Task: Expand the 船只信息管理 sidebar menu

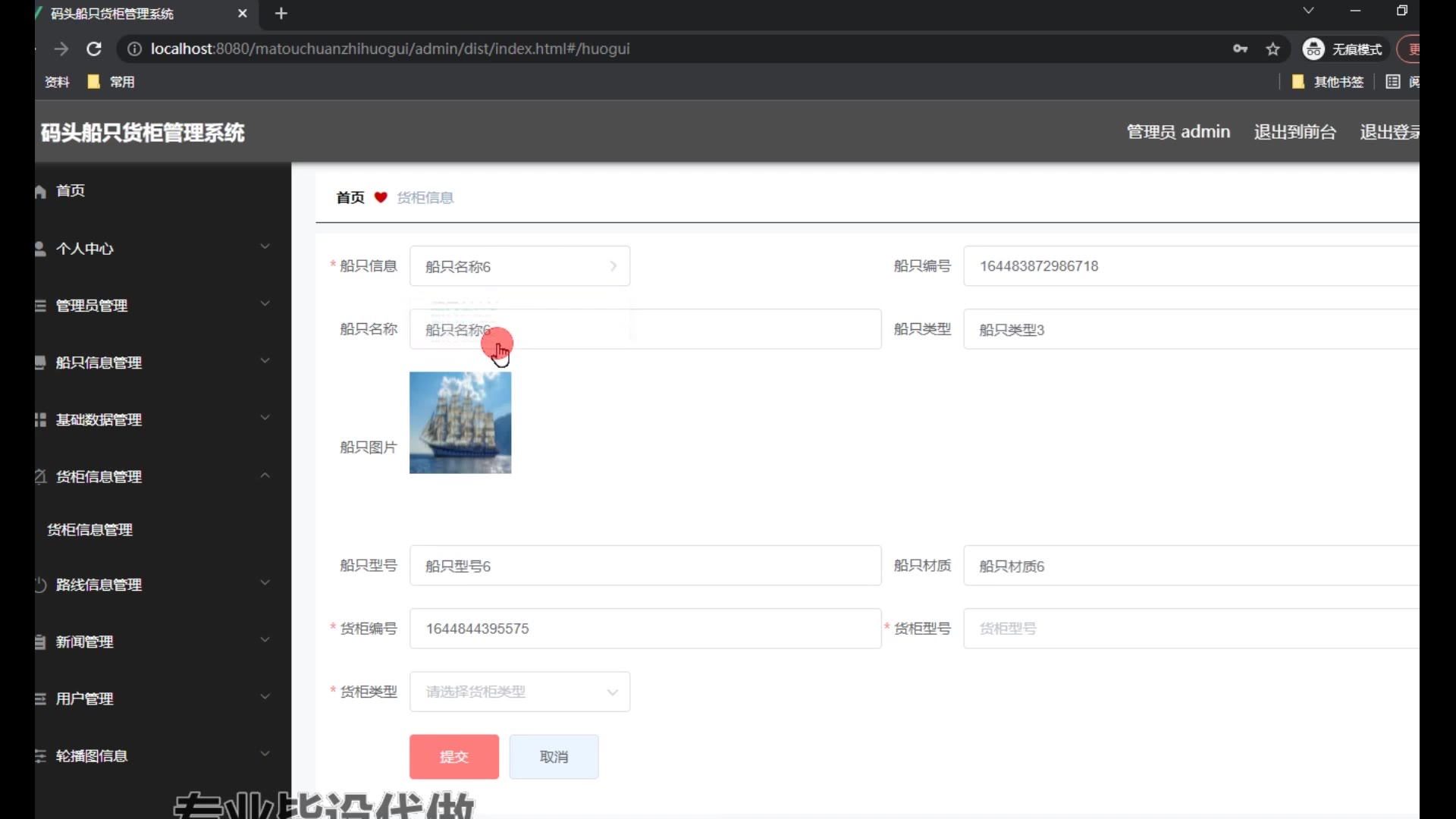Action: (x=265, y=361)
